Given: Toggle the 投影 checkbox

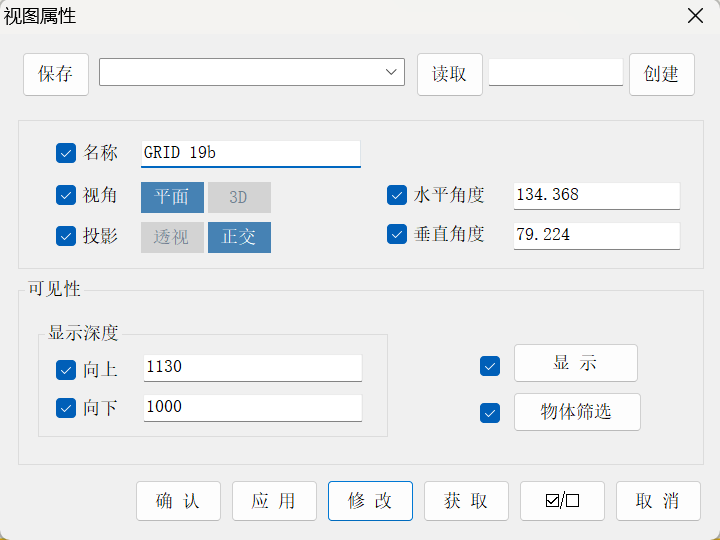Looking at the screenshot, I should [66, 236].
